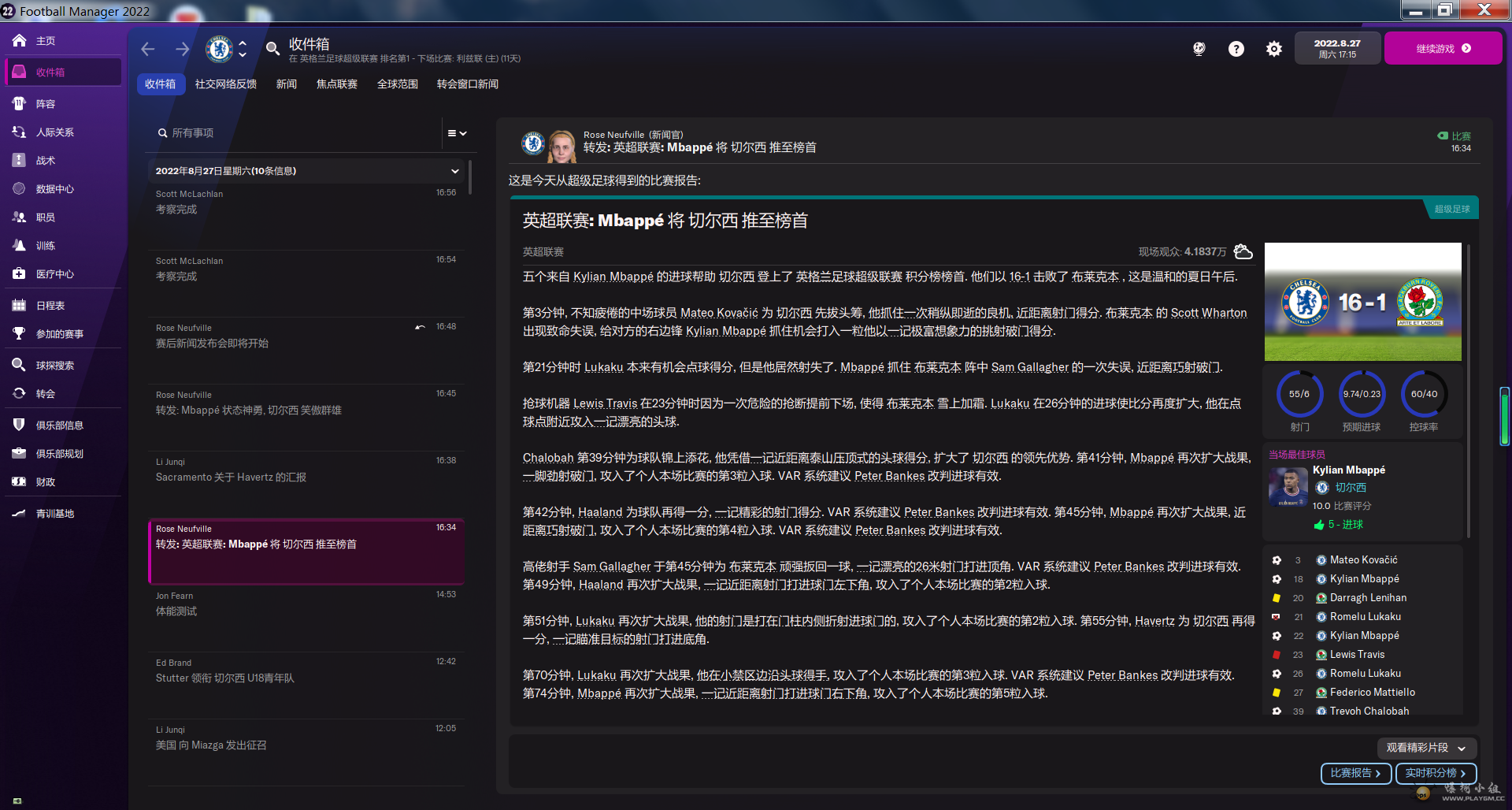Click Kylian Mbappé player photo
The width and height of the screenshot is (1512, 810).
click(x=1288, y=486)
